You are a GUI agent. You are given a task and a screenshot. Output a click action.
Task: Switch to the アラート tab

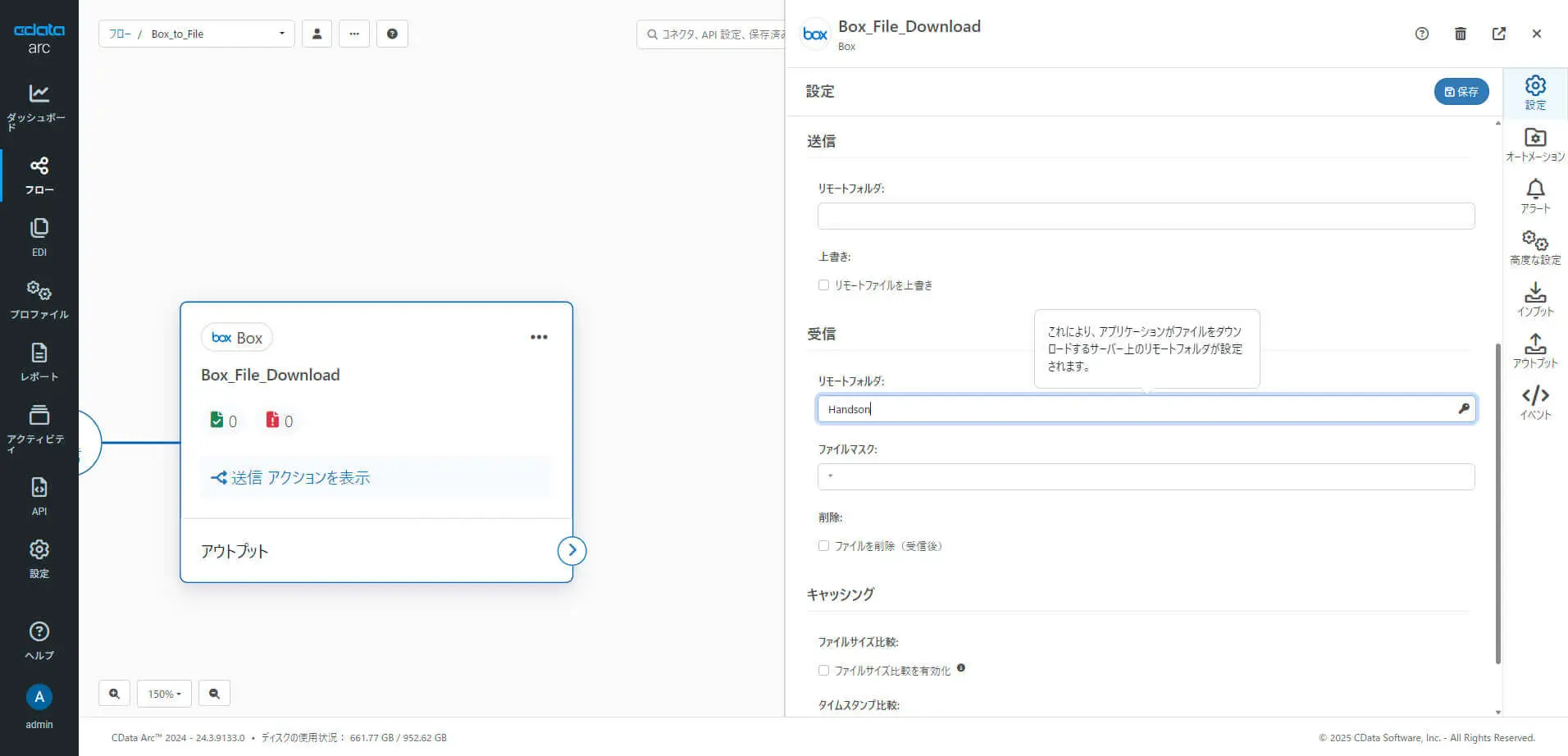coord(1535,196)
